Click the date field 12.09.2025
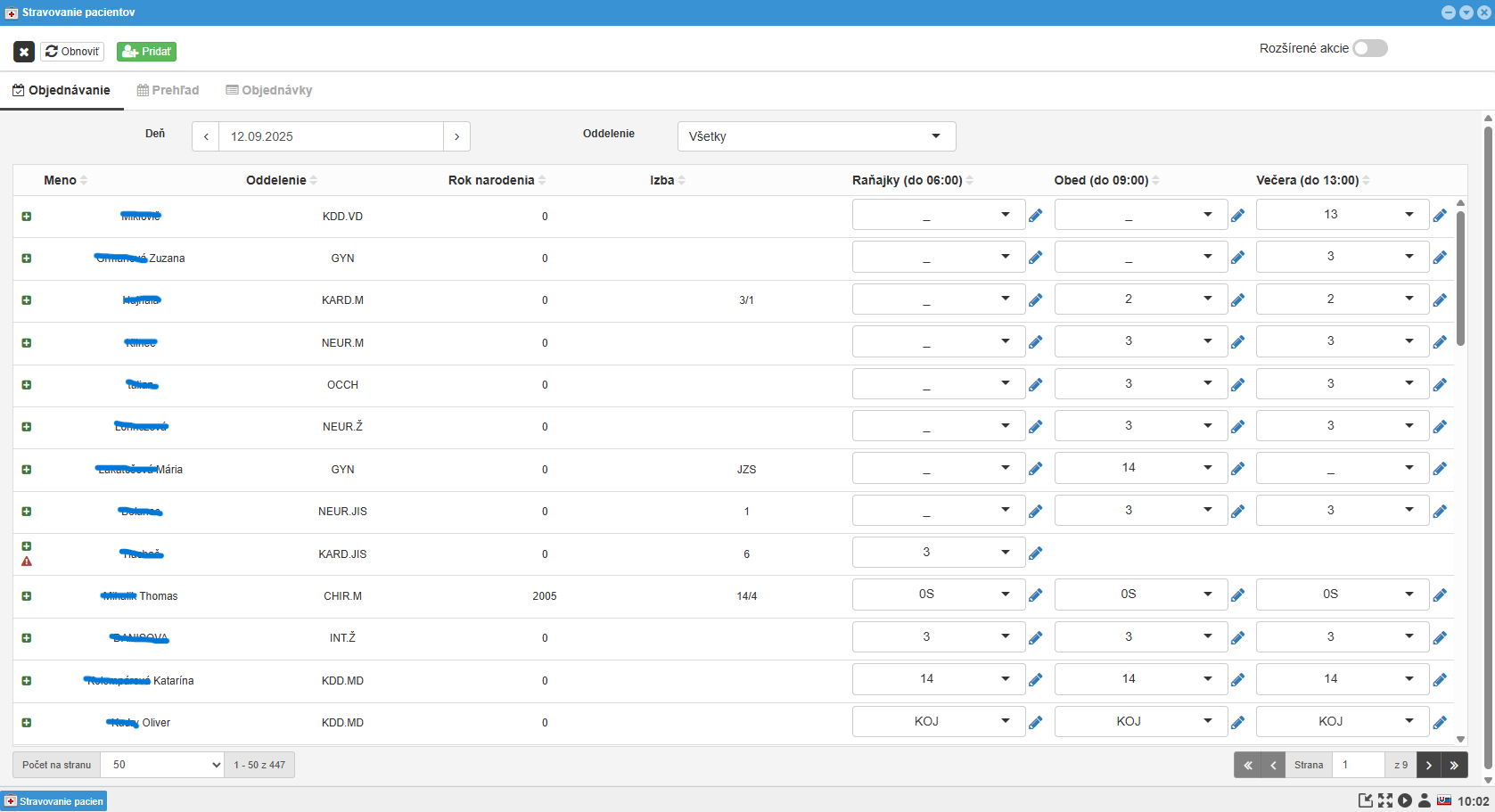This screenshot has height=812, width=1495. (331, 136)
